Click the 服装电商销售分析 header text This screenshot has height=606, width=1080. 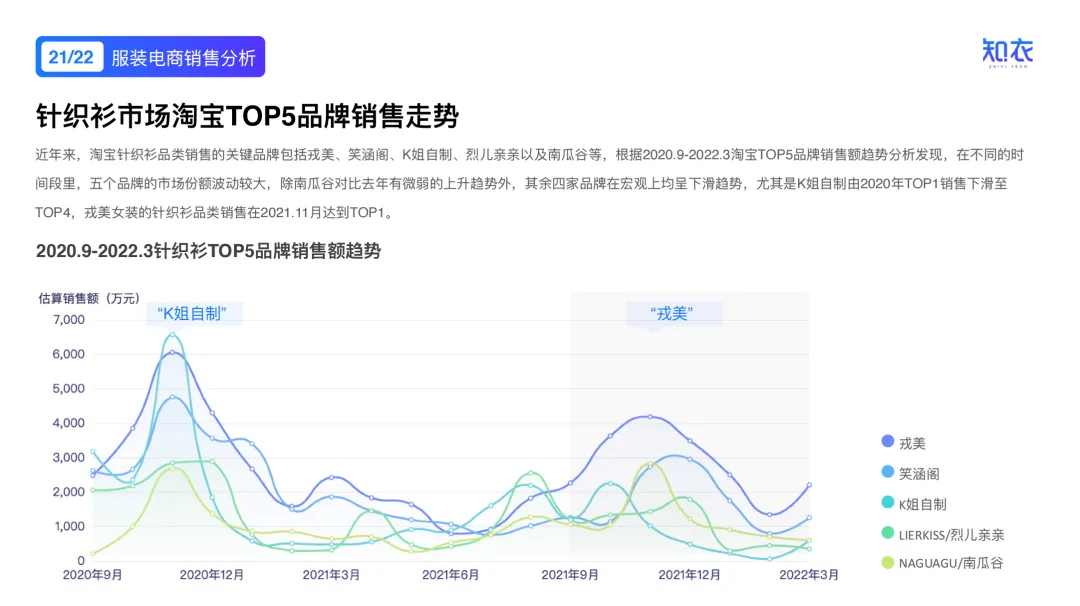coord(183,58)
